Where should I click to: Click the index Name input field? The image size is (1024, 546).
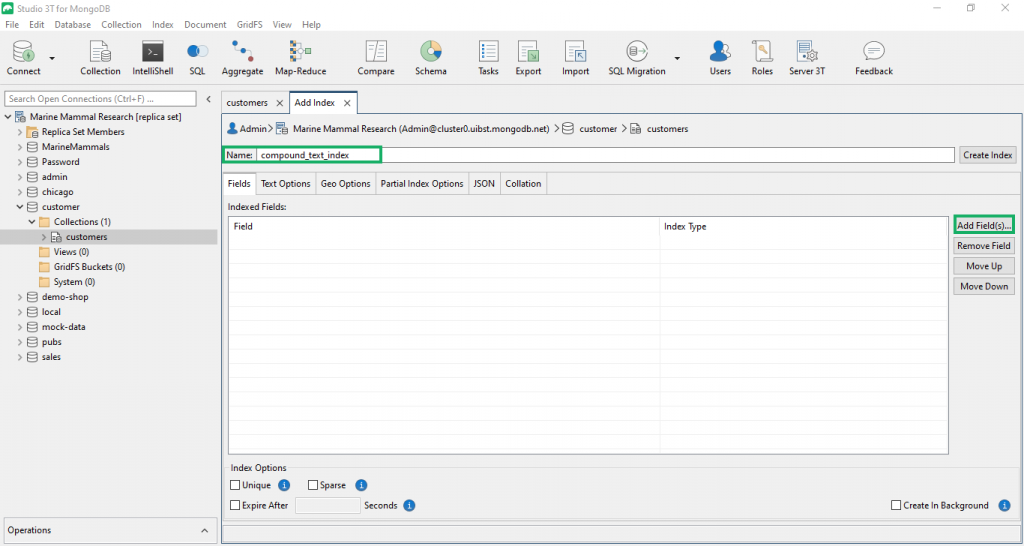tap(605, 155)
